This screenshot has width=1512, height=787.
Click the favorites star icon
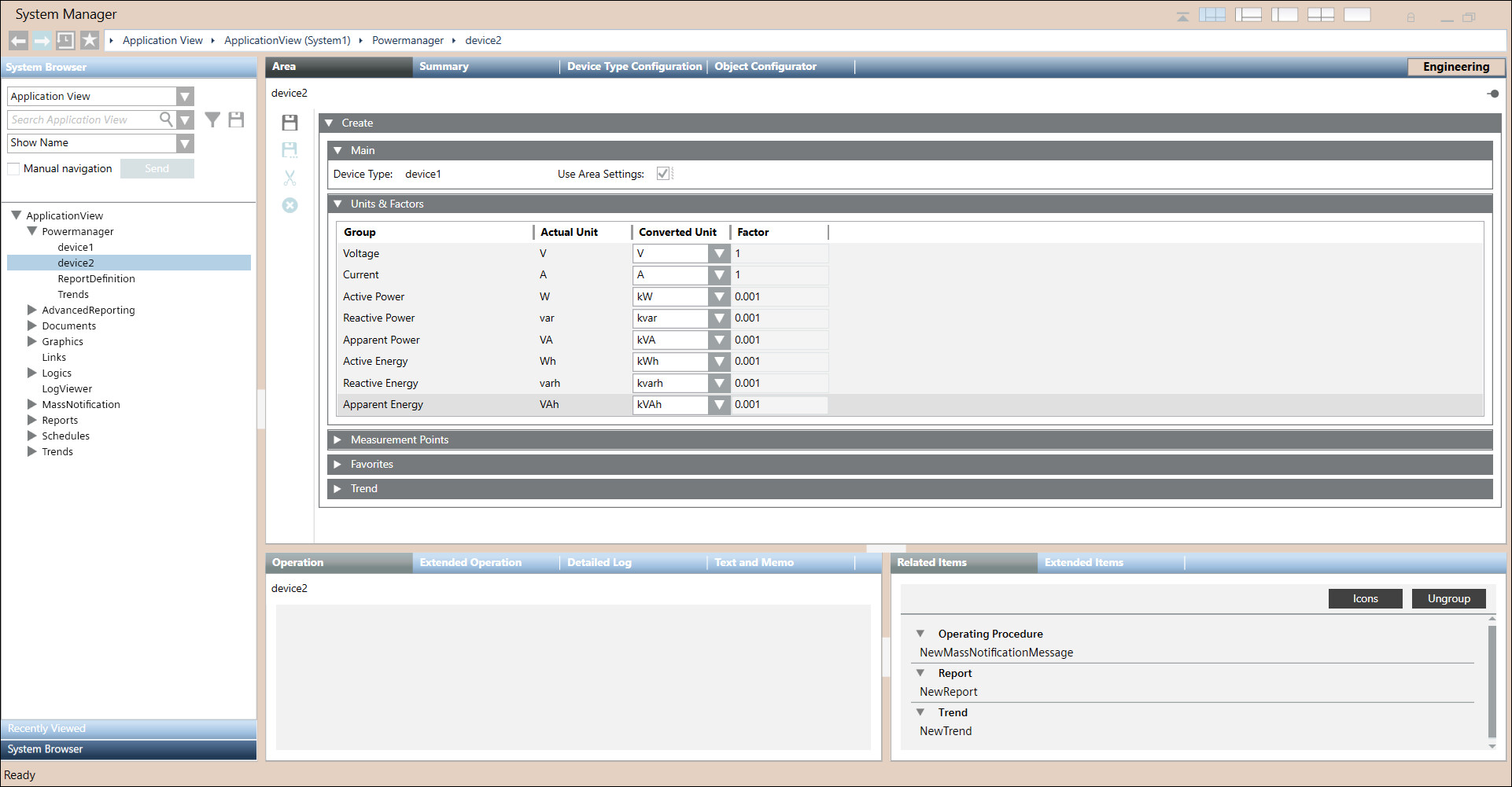[x=90, y=41]
